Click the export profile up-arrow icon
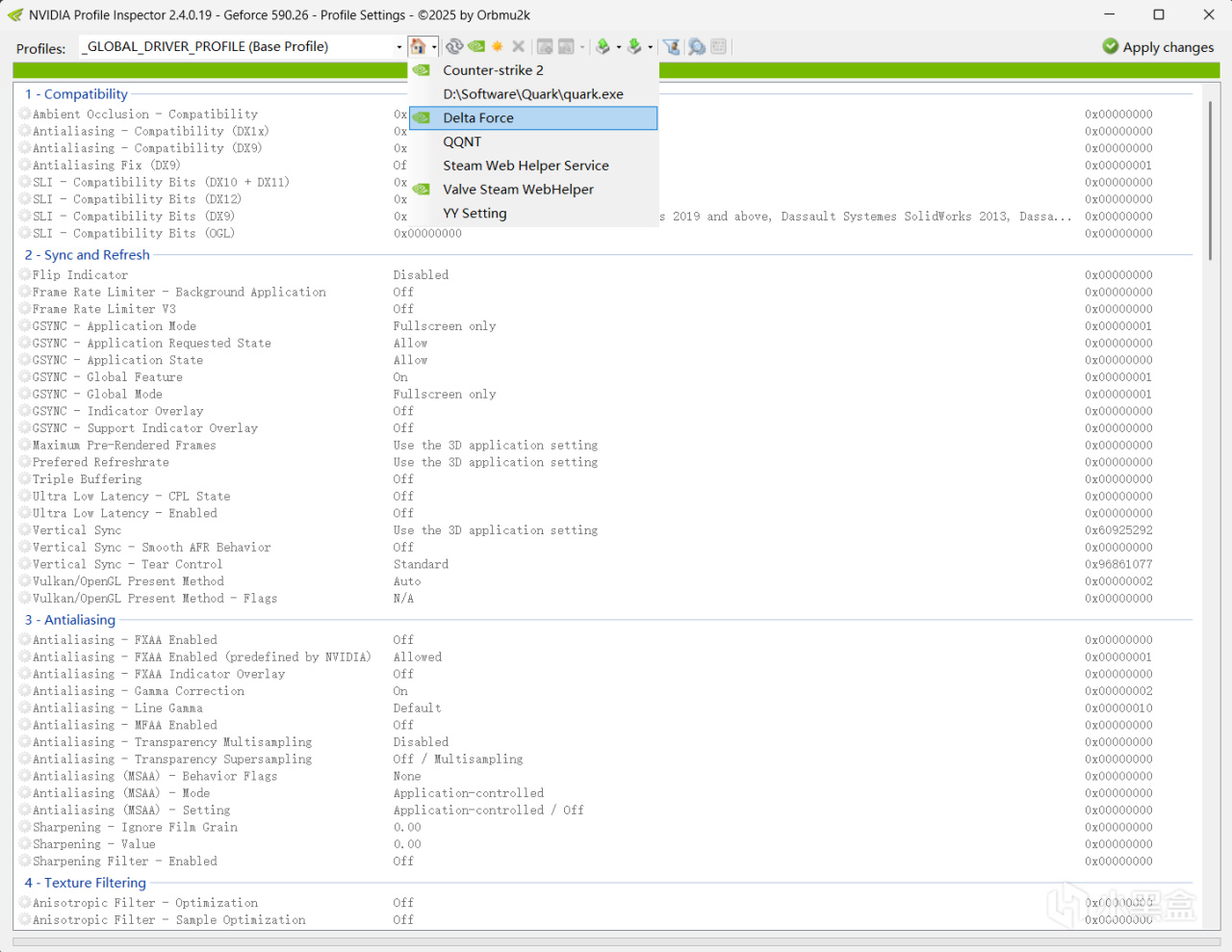The width and height of the screenshot is (1232, 952). coord(603,46)
